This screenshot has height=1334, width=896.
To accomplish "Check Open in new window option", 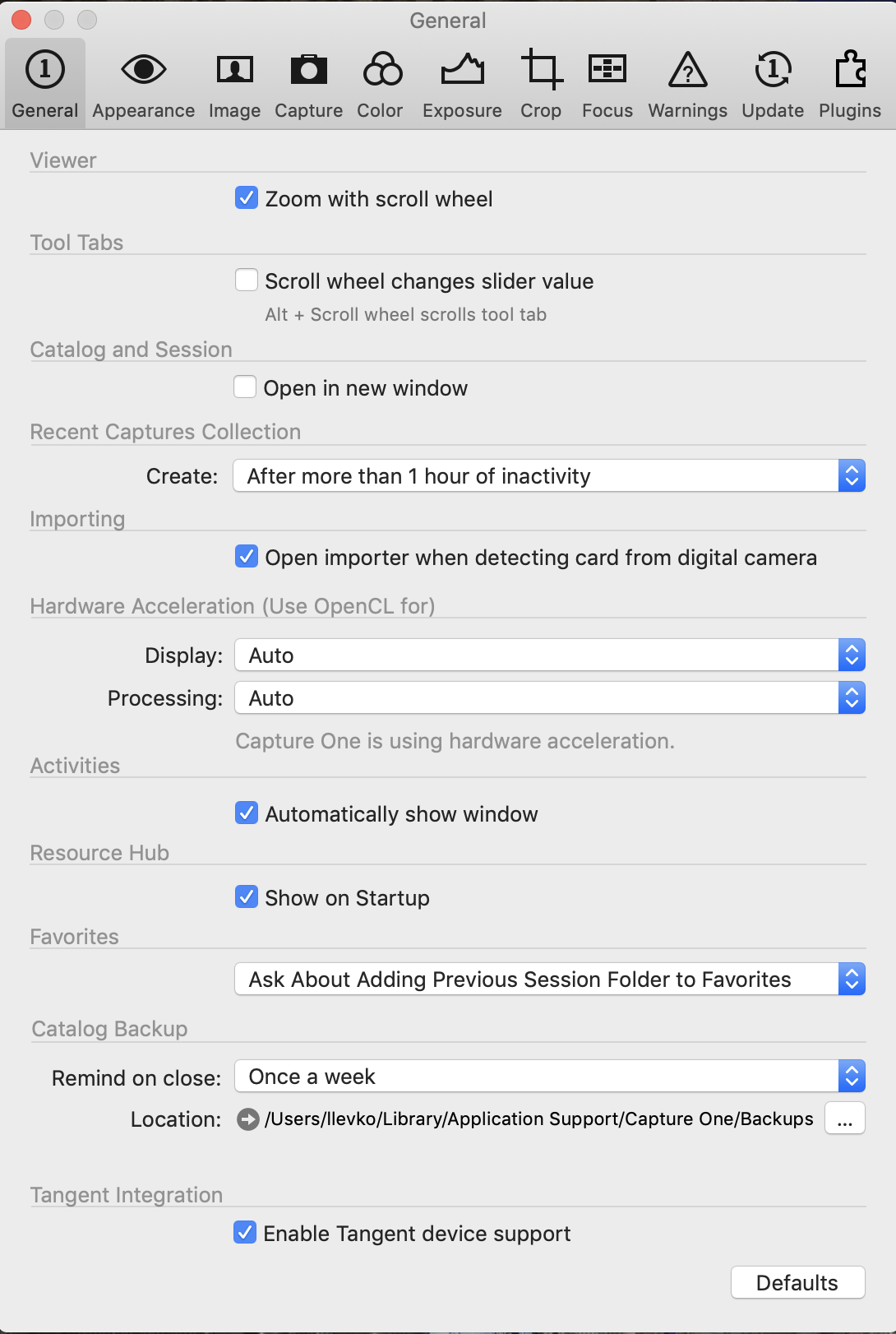I will pos(245,387).
